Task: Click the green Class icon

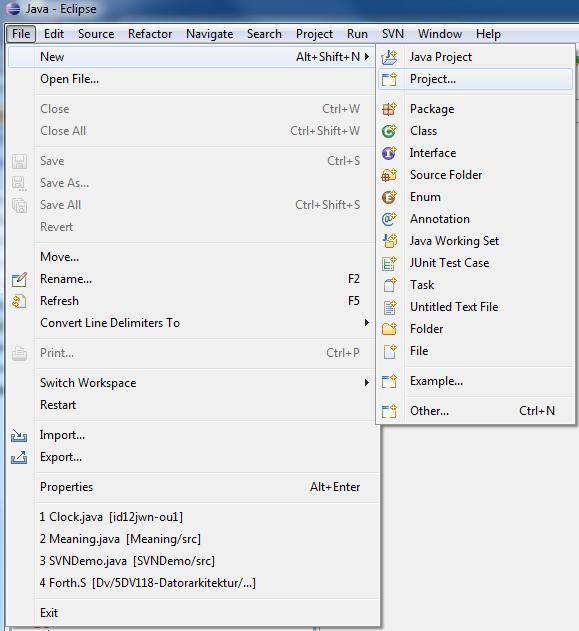Action: pos(389,131)
